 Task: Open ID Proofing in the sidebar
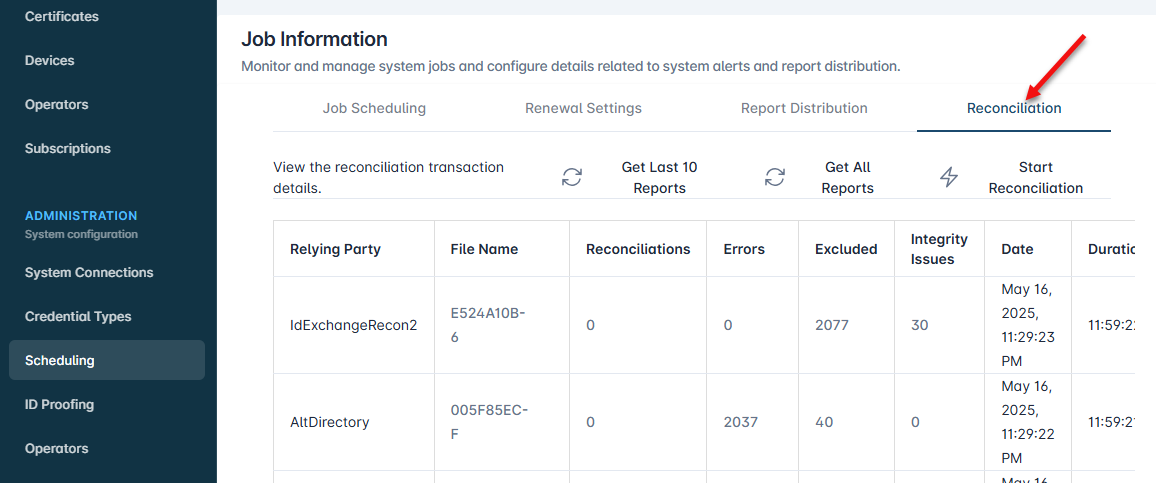tap(59, 404)
